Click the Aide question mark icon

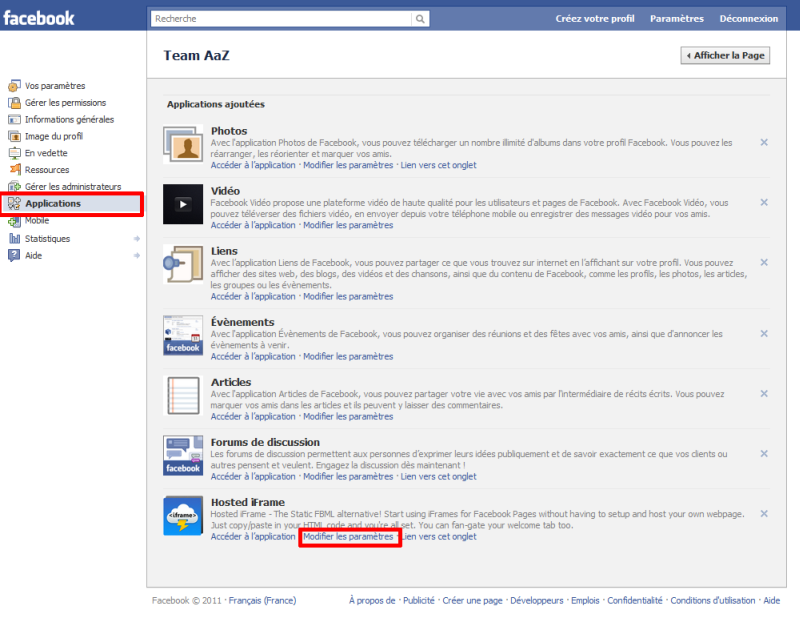coord(14,255)
